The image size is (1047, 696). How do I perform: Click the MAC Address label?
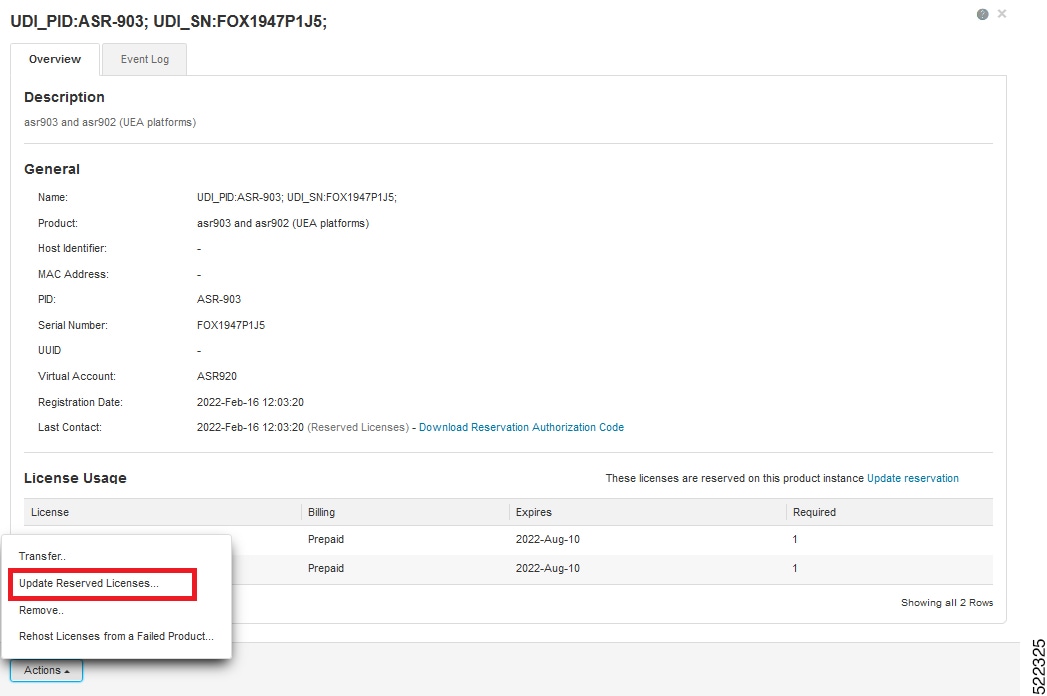[x=73, y=275]
